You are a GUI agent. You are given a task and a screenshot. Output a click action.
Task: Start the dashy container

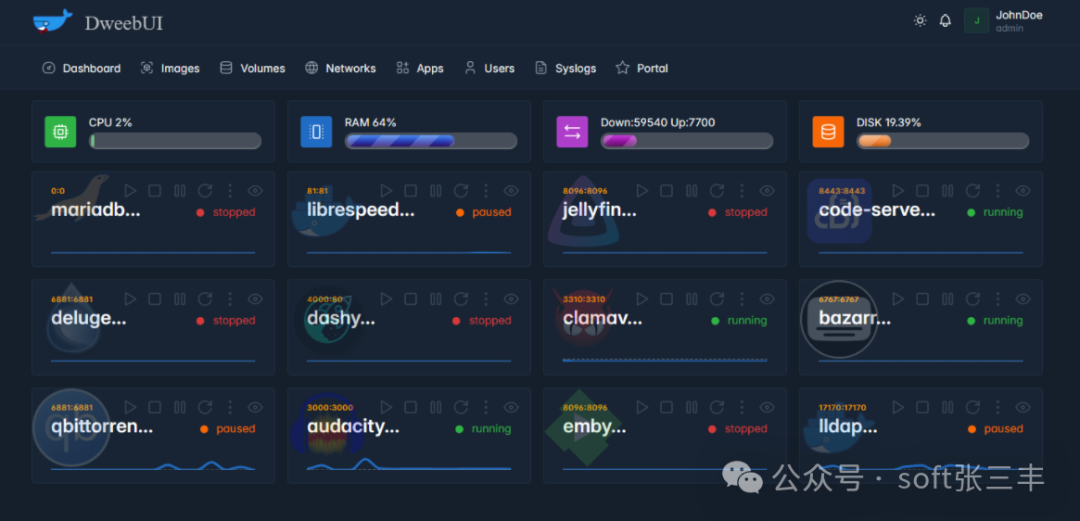(386, 298)
